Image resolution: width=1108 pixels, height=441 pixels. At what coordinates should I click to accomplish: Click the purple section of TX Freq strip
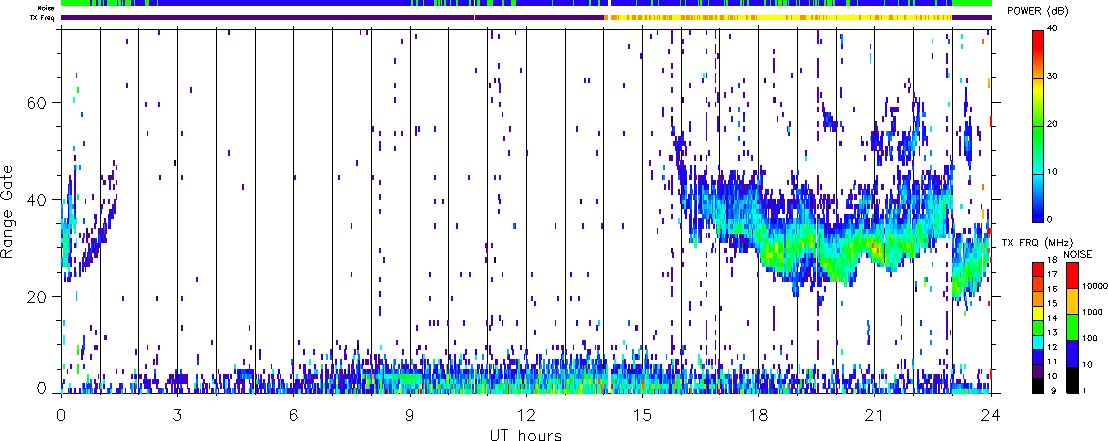pyautogui.click(x=333, y=17)
